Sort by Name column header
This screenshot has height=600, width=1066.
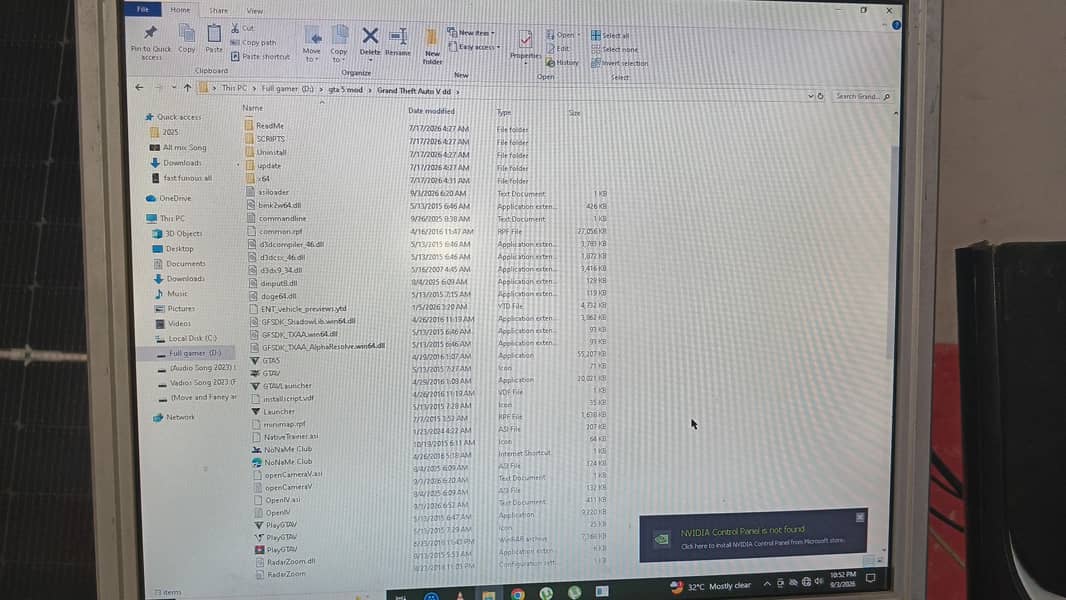pyautogui.click(x=252, y=107)
